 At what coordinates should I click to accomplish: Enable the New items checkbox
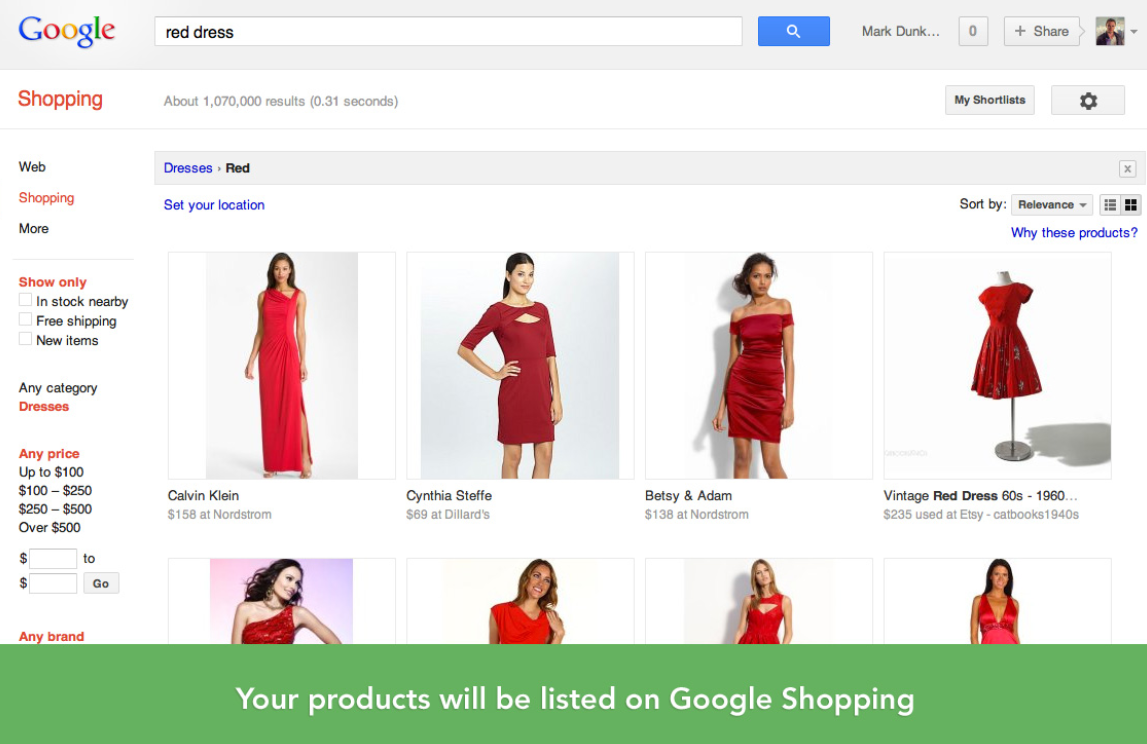coord(24,340)
